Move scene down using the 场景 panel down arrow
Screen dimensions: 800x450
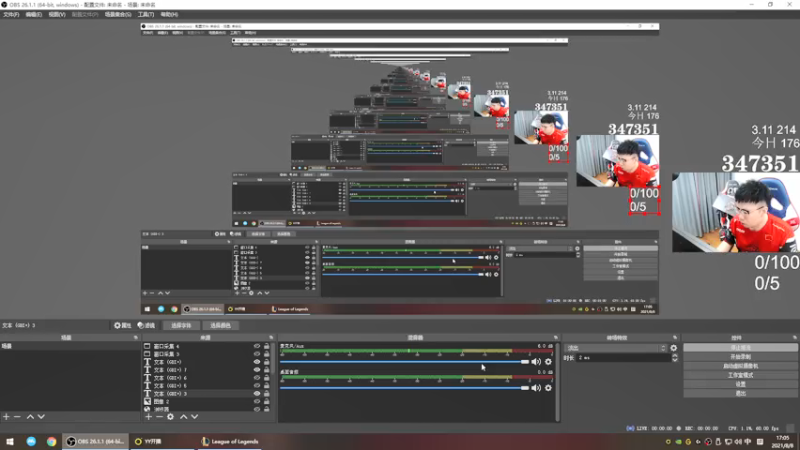pos(41,417)
